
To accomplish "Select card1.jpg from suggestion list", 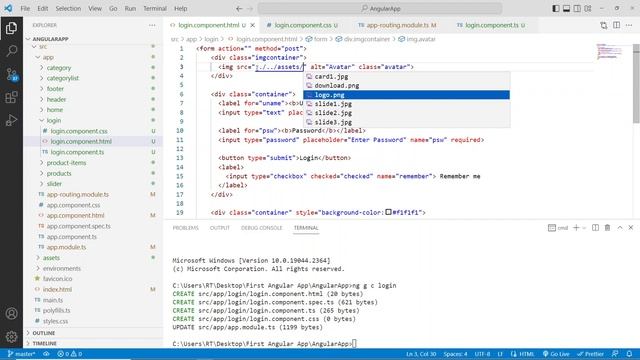I will click(407, 77).
